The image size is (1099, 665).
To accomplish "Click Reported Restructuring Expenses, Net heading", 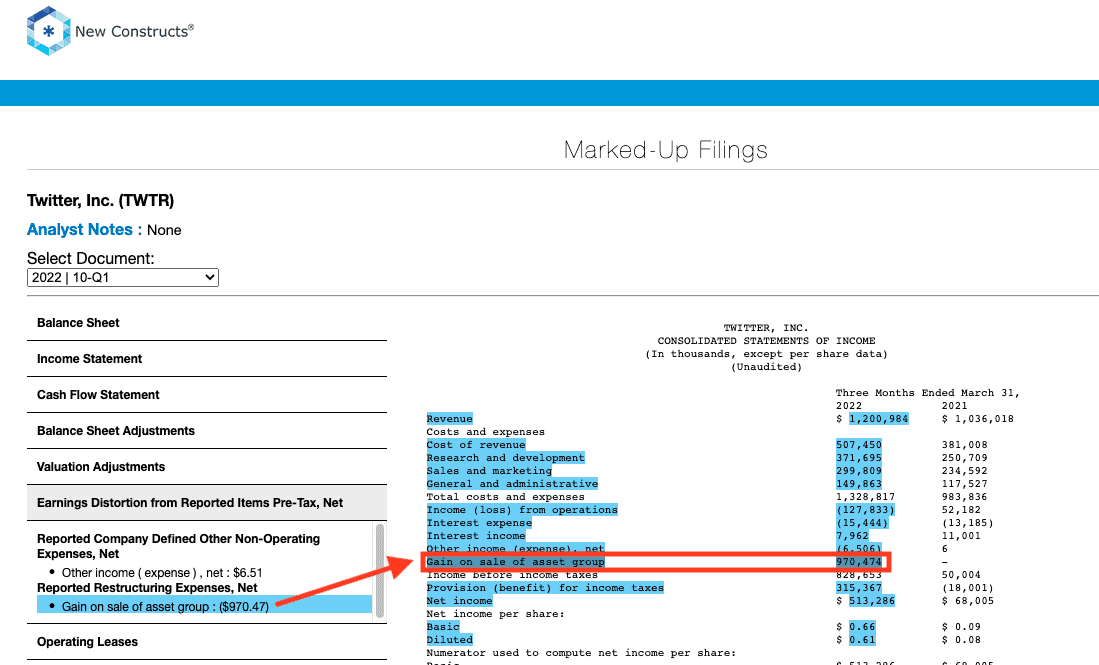I will click(147, 588).
